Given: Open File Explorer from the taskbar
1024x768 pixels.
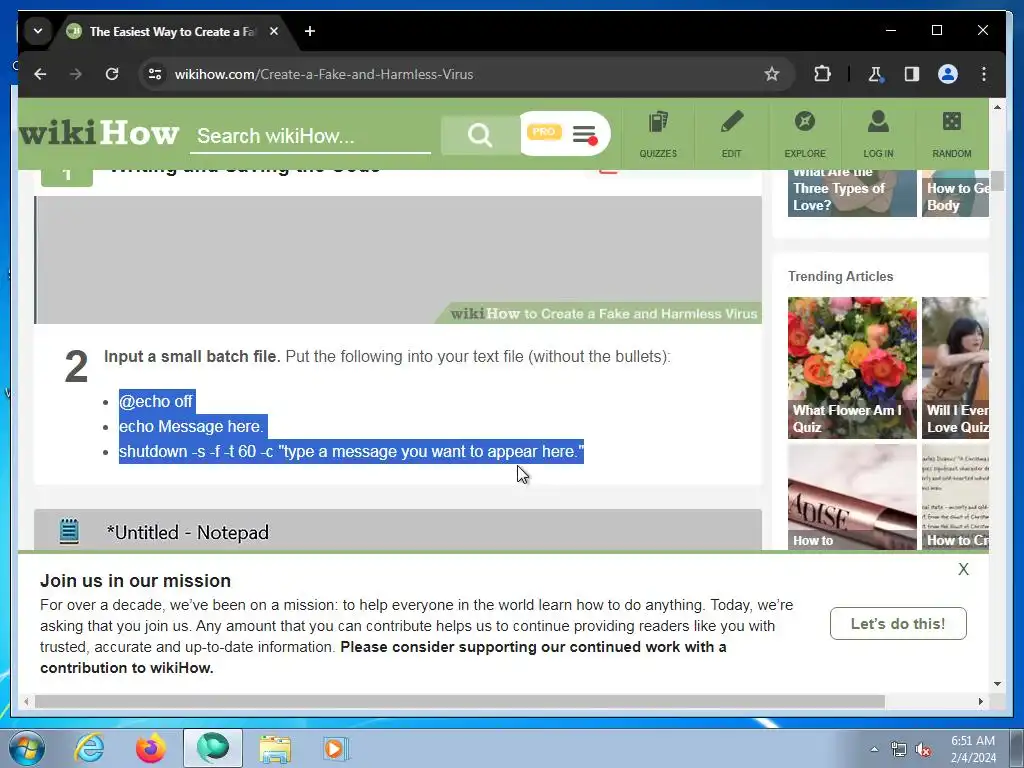Looking at the screenshot, I should click(275, 748).
